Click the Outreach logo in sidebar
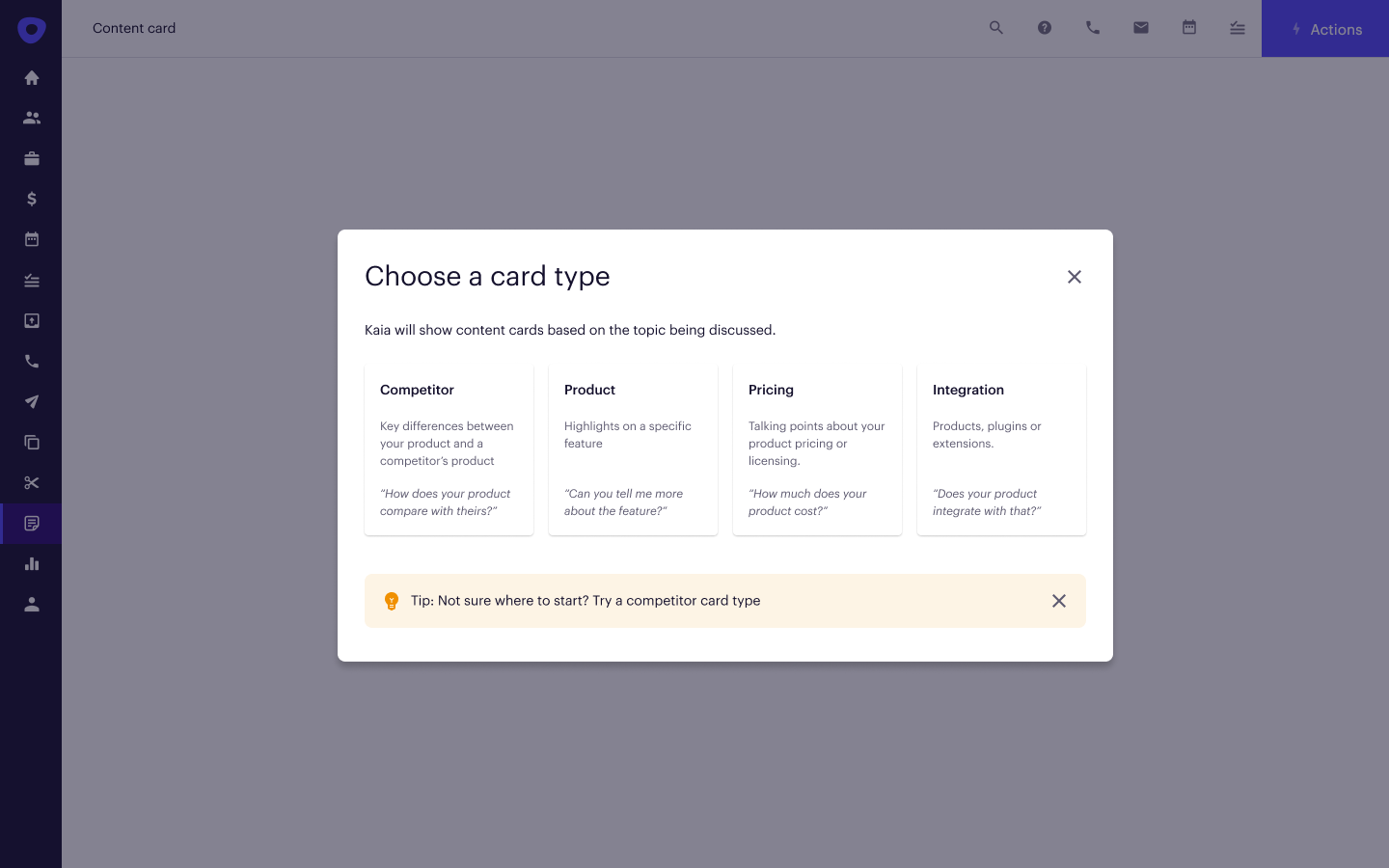 tap(32, 30)
